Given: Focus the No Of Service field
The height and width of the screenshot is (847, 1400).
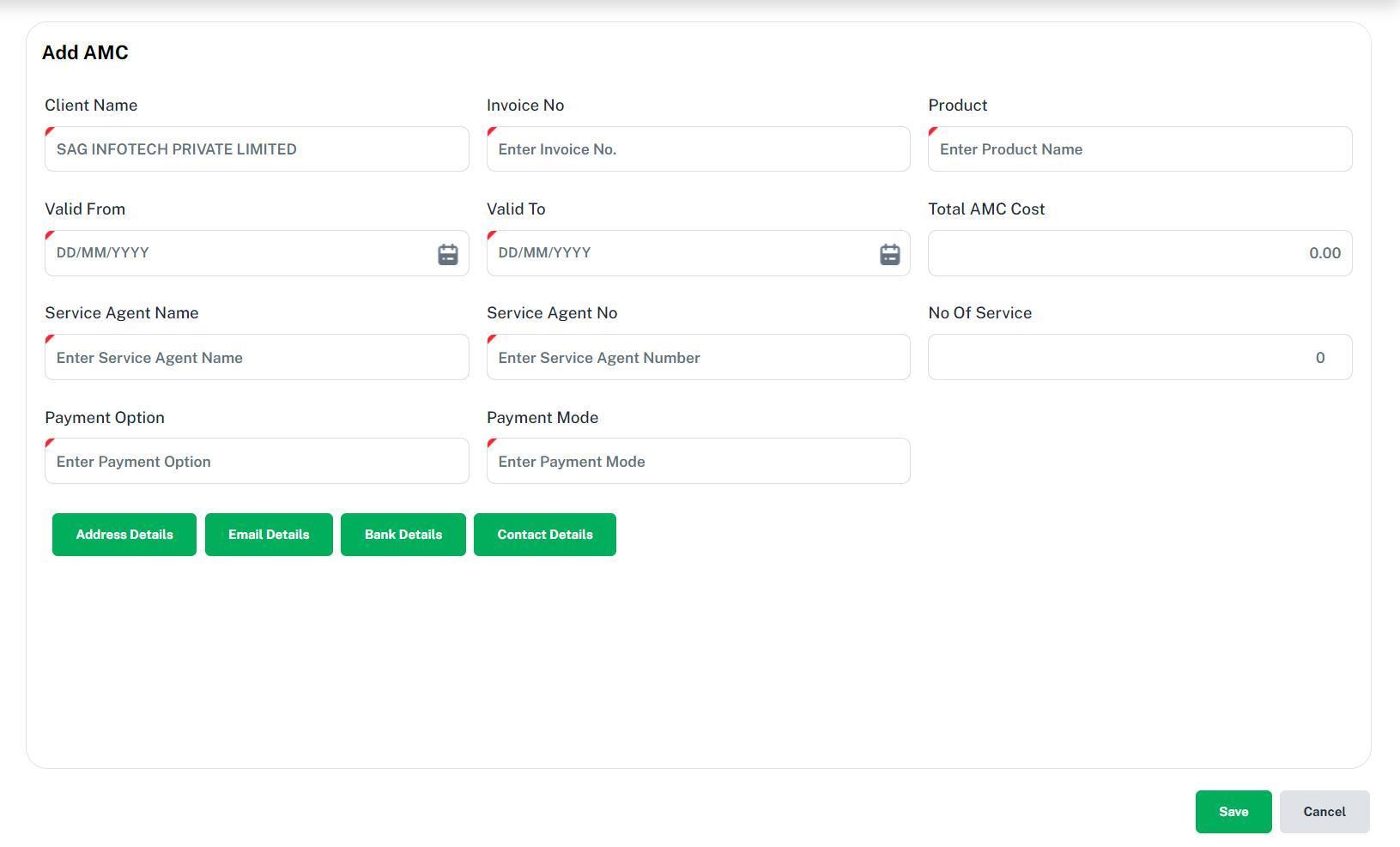Looking at the screenshot, I should (1140, 357).
